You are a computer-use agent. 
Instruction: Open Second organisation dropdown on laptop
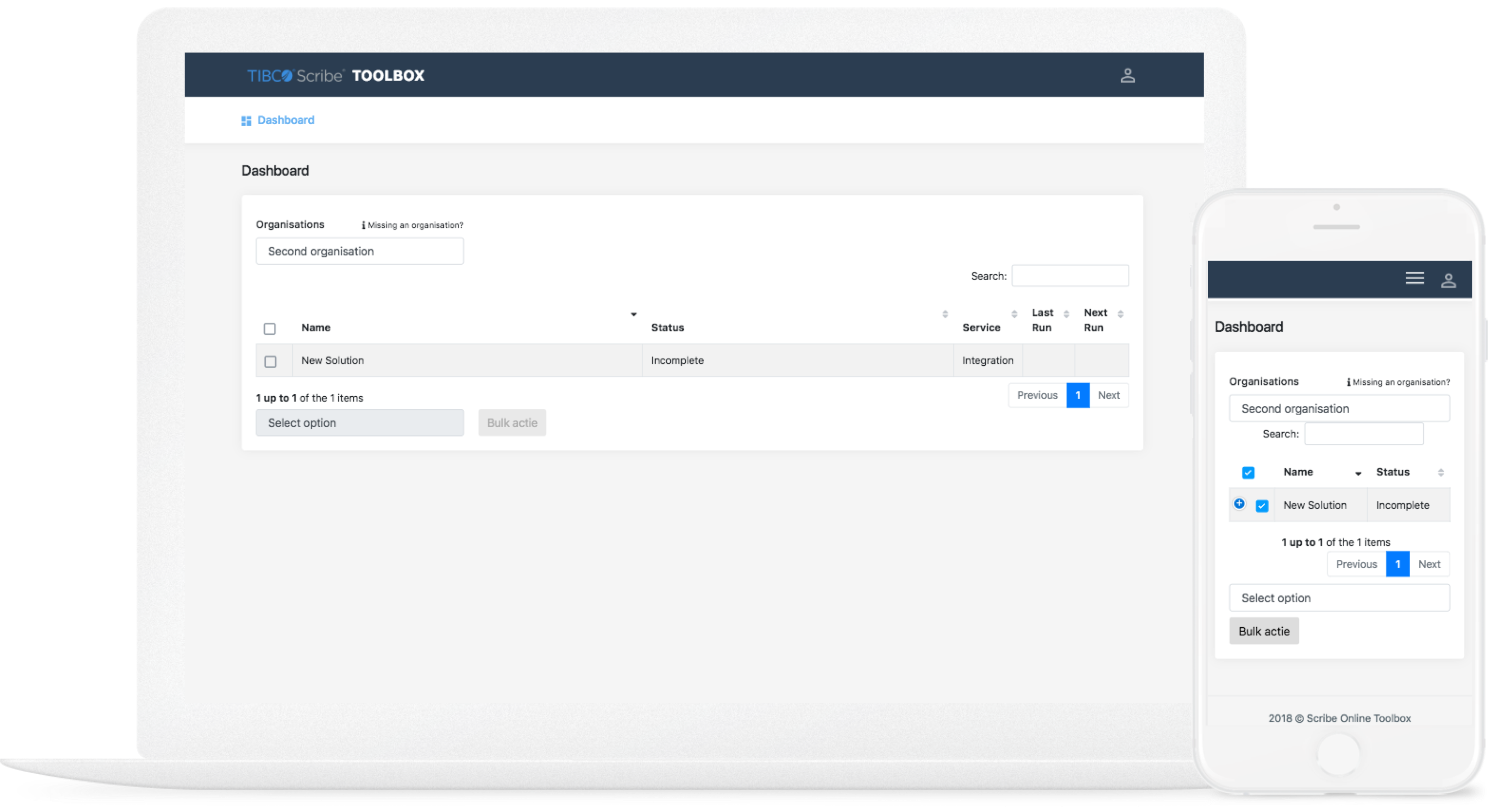tap(359, 251)
